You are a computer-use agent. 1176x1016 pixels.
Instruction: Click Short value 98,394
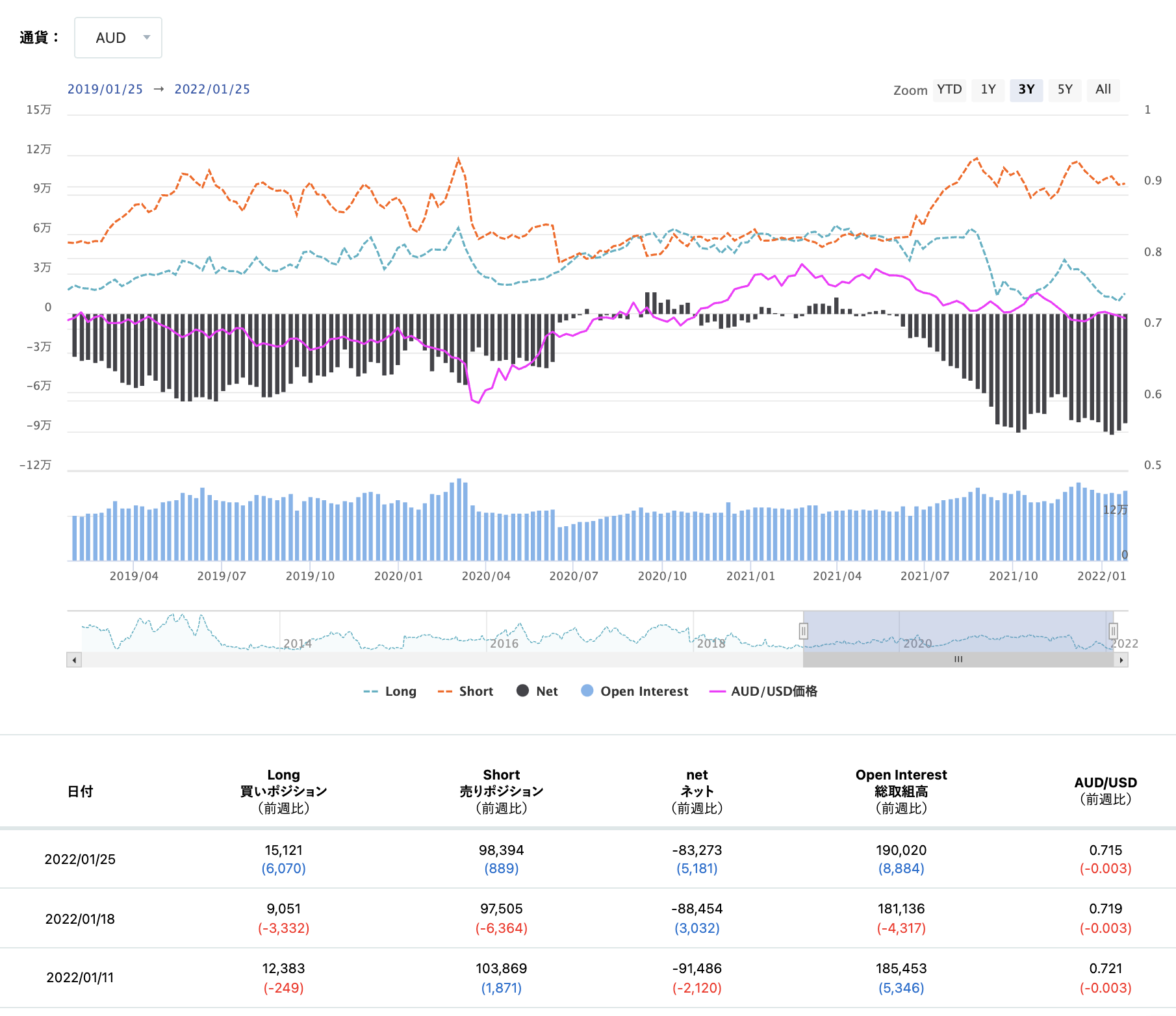pyautogui.click(x=502, y=850)
